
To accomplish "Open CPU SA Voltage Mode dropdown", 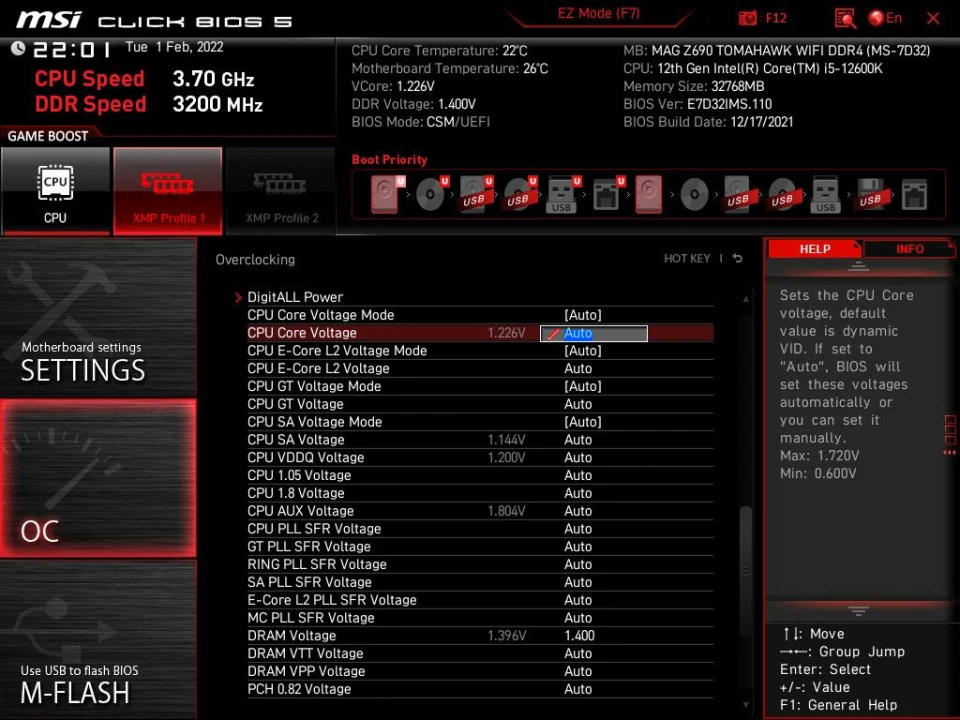I will 583,421.
